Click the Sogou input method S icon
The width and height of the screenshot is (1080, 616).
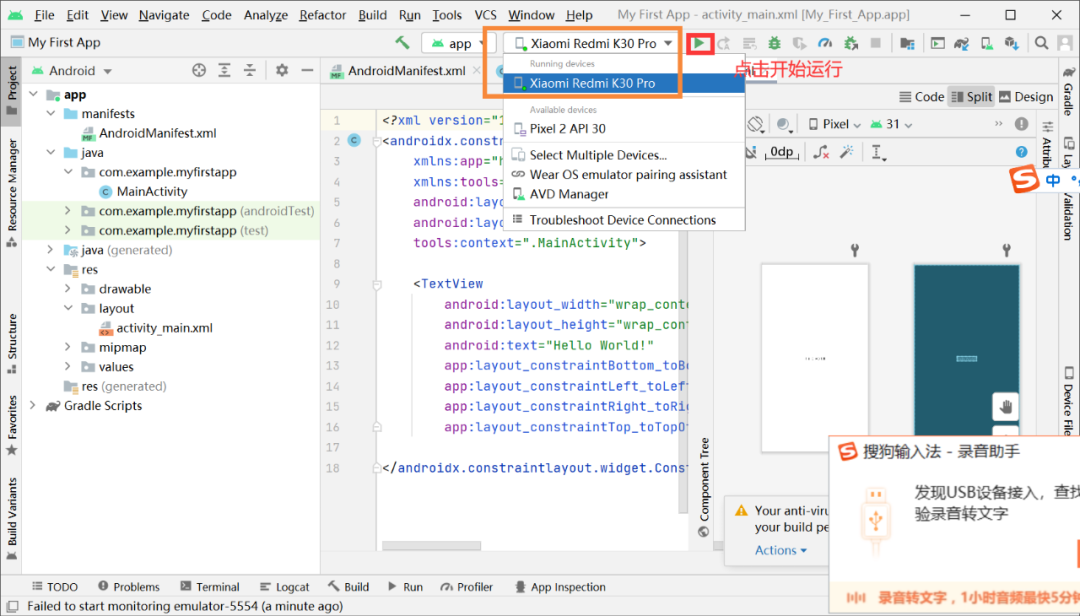(x=1024, y=181)
